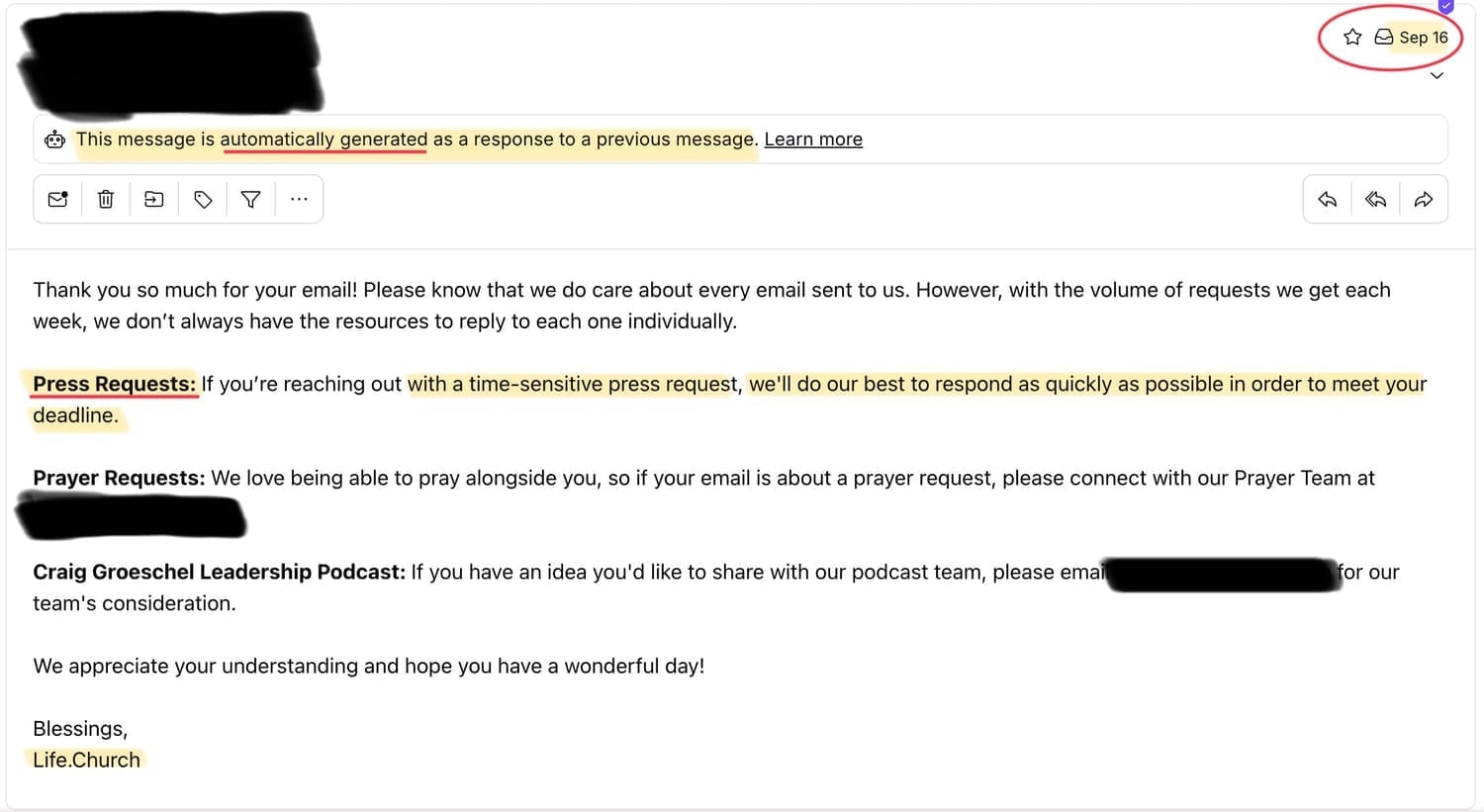
Task: Click the redacted Prayer Team email address
Action: point(131,516)
